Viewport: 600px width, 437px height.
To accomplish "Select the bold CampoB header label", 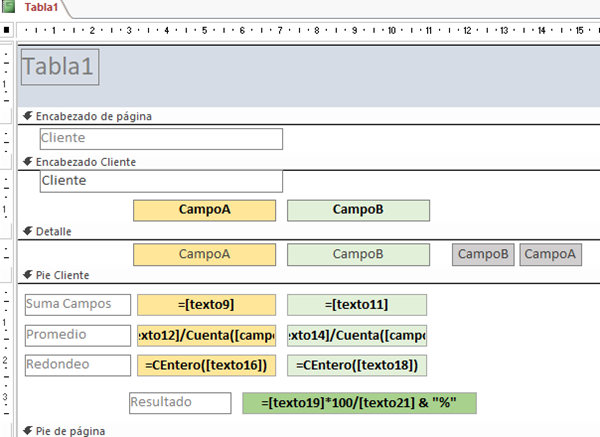I will click(x=358, y=210).
